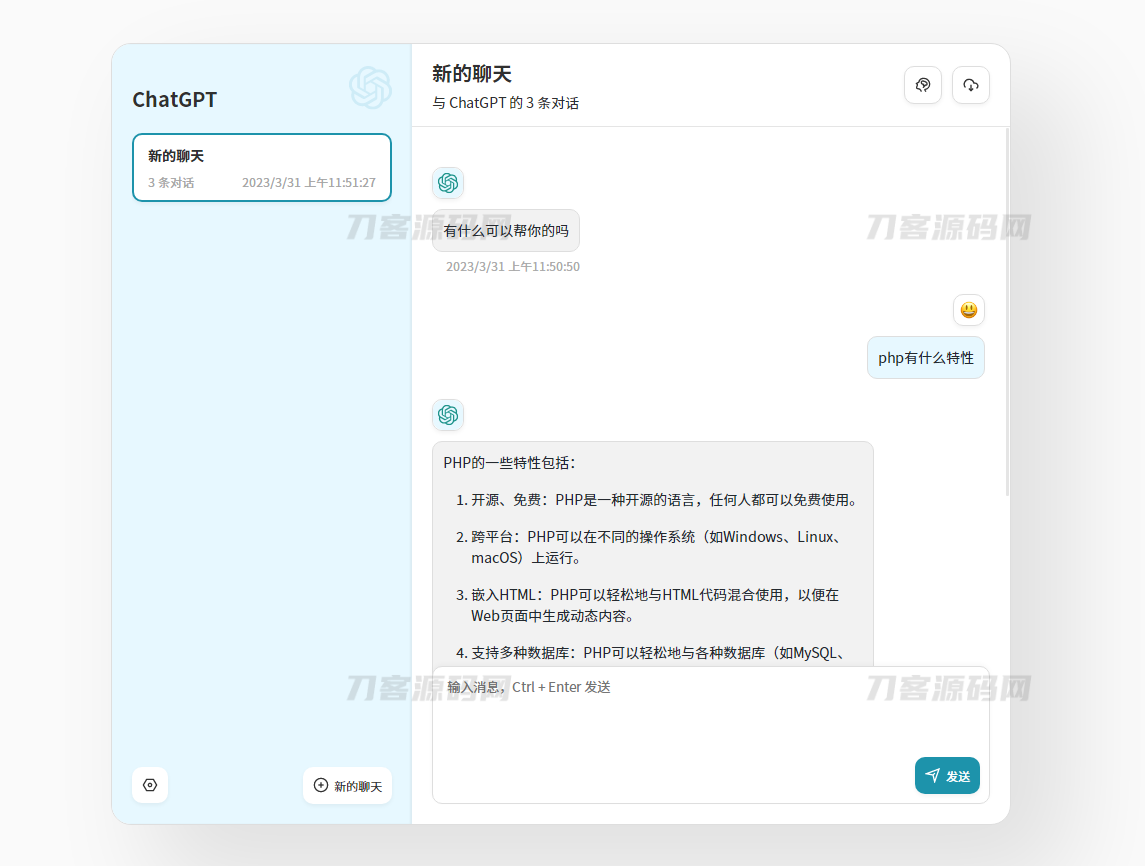1145x866 pixels.
Task: Select the 新的聊天 conversation in the sidebar
Action: click(261, 167)
